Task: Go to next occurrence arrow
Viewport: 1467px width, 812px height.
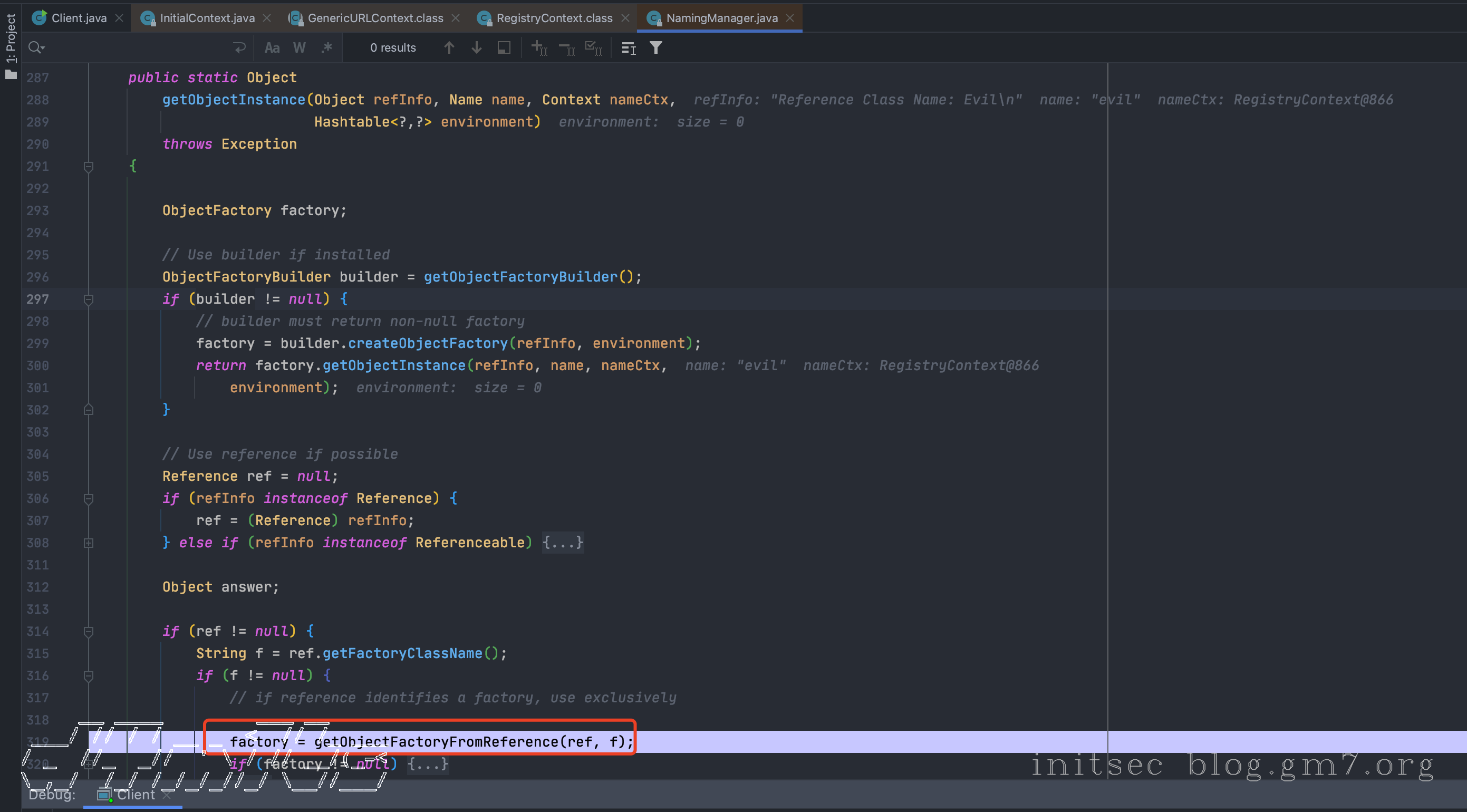Action: [477, 48]
